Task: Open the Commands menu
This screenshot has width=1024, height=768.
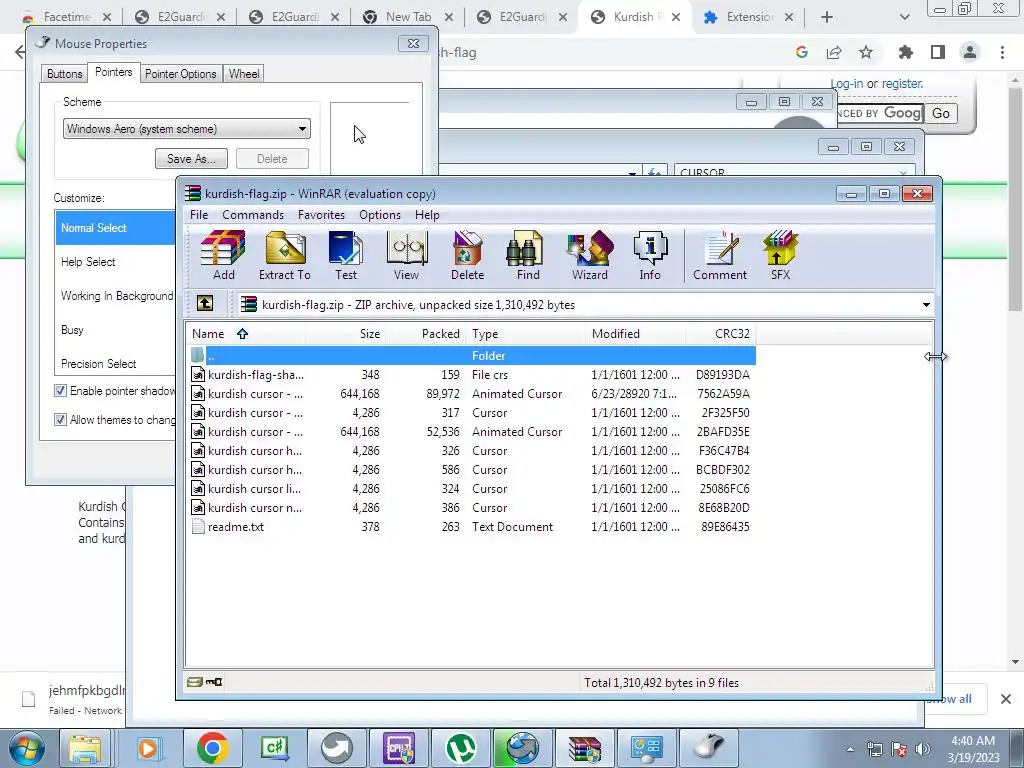Action: [x=253, y=215]
